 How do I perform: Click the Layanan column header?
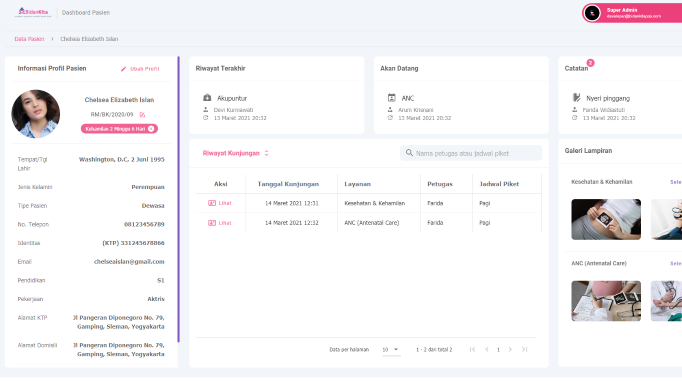coord(358,184)
